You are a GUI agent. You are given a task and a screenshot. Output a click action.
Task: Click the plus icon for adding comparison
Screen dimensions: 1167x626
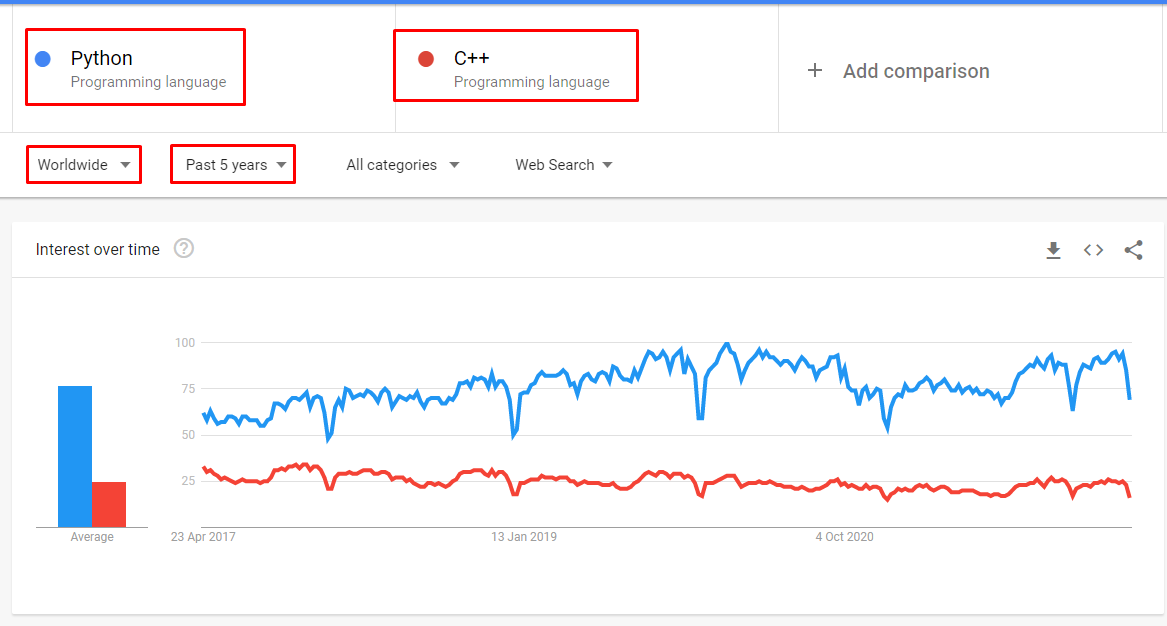815,71
